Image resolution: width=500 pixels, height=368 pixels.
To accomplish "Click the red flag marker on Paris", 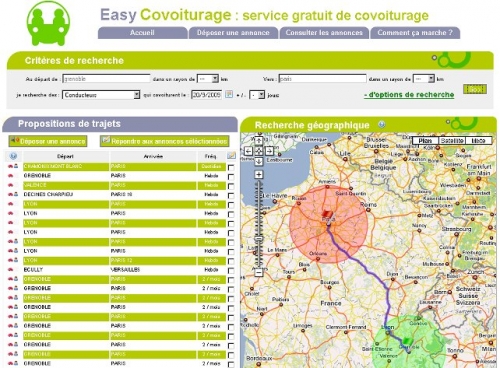I will pos(327,214).
